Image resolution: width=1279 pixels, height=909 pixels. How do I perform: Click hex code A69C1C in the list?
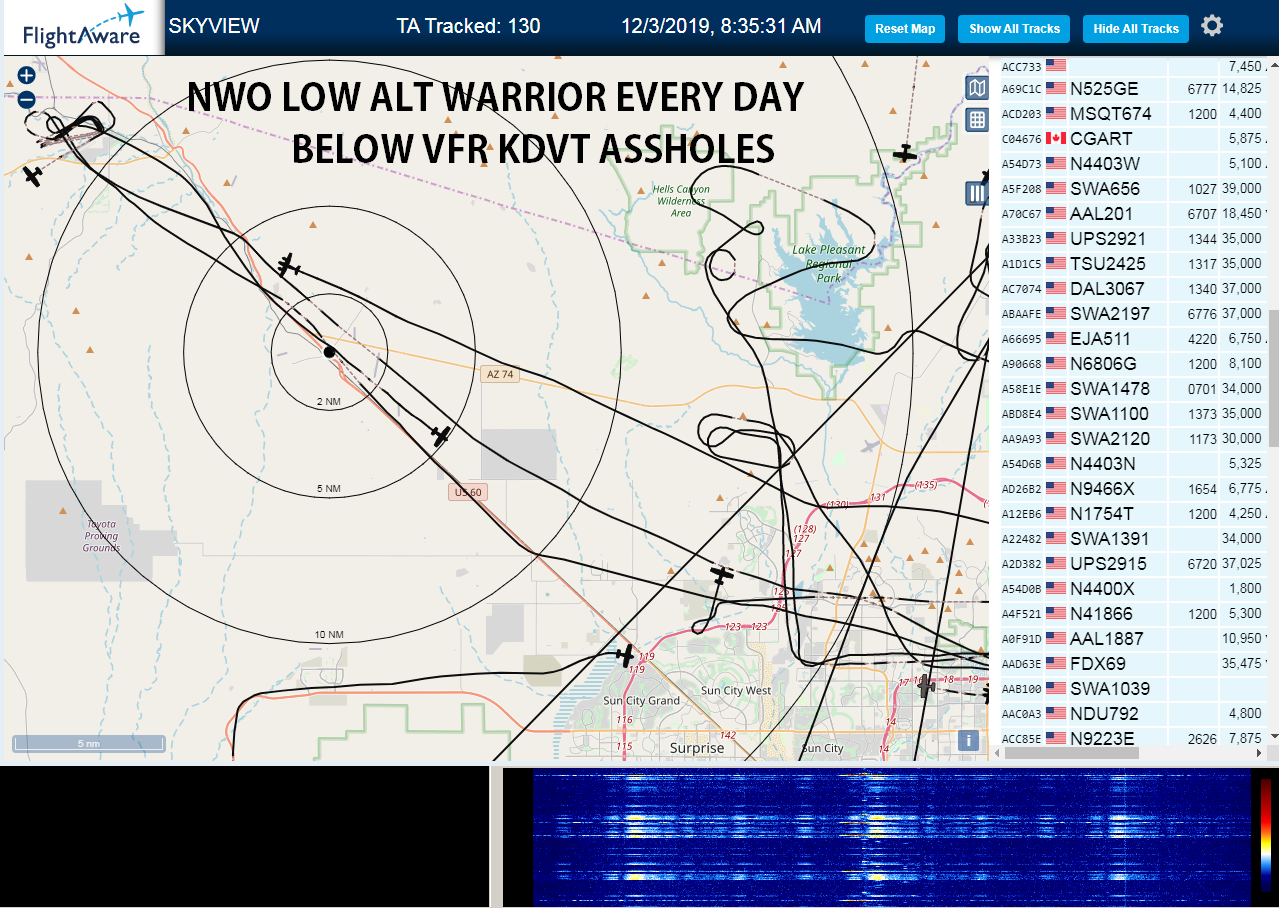click(x=1021, y=89)
